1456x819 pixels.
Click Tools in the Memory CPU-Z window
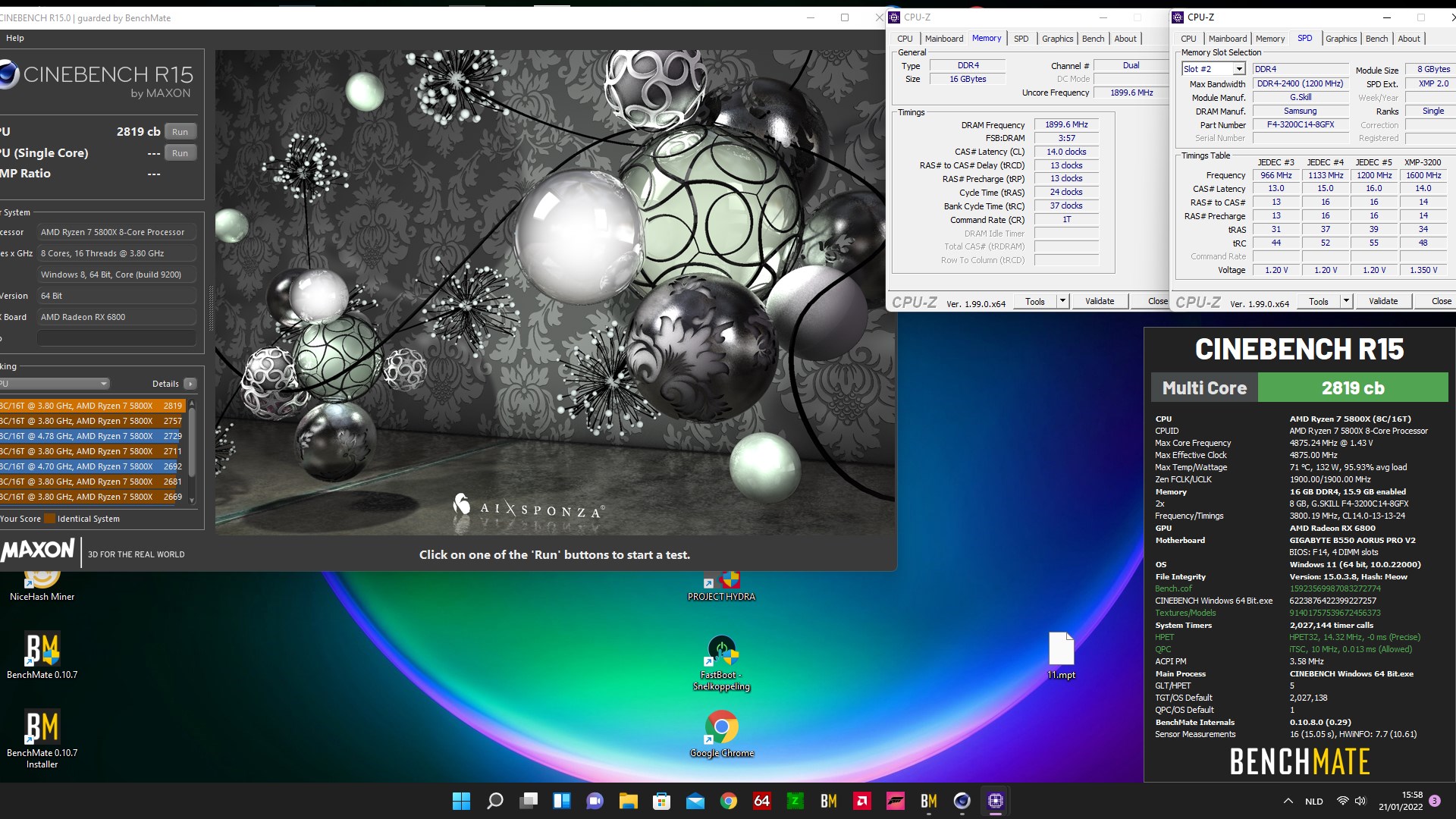click(1035, 301)
